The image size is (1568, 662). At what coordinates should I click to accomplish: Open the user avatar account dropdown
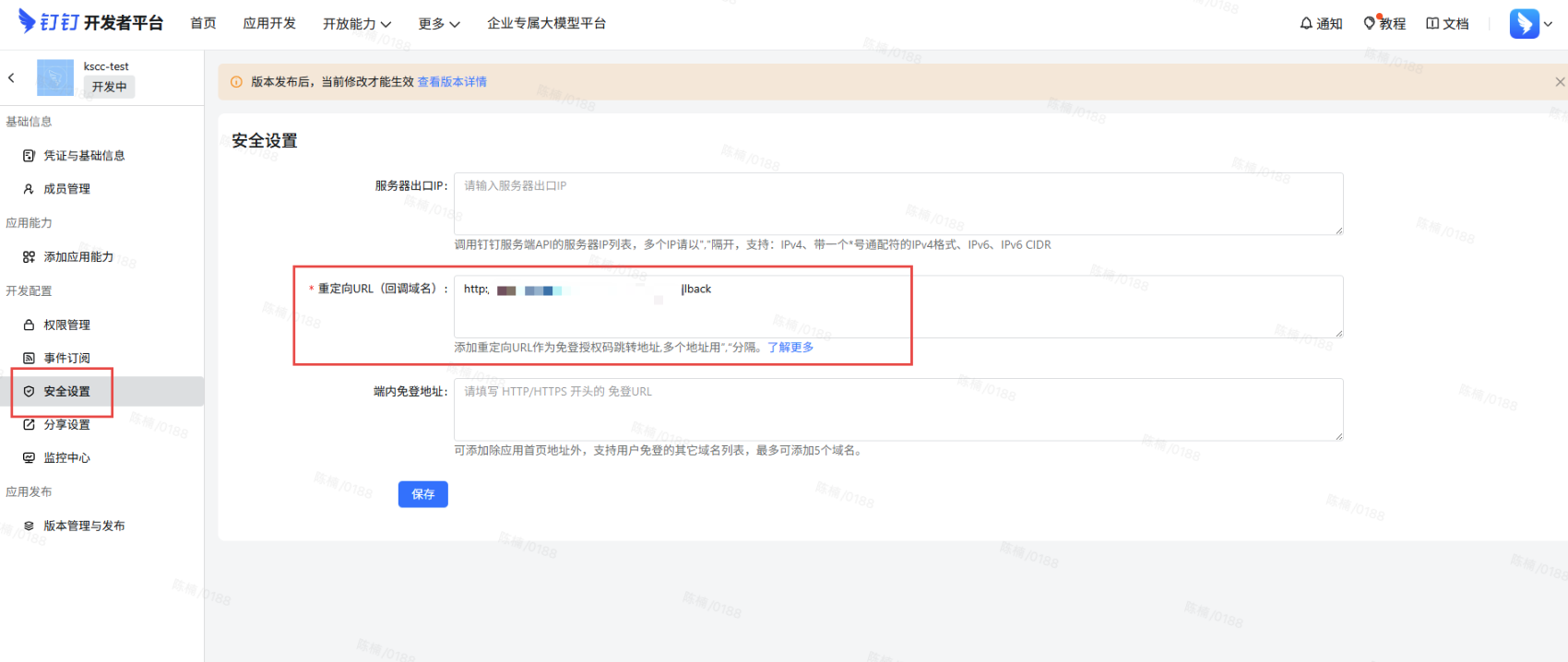(x=1531, y=24)
